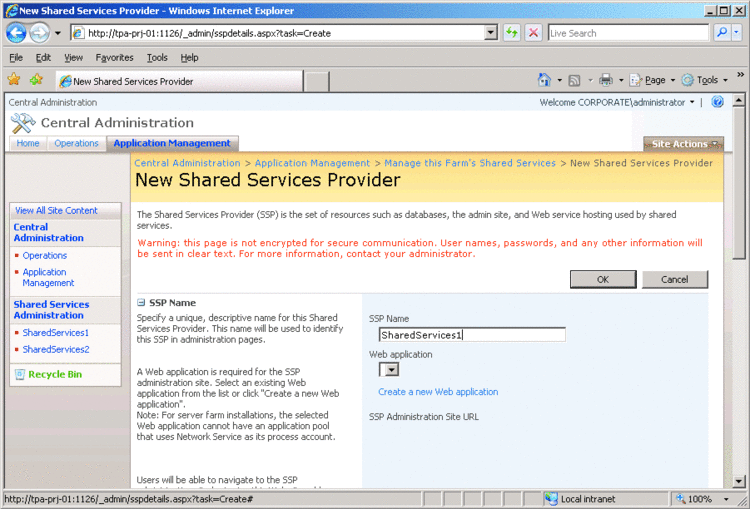This screenshot has width=750, height=509.
Task: Open the Page command bar menu
Action: [x=652, y=80]
